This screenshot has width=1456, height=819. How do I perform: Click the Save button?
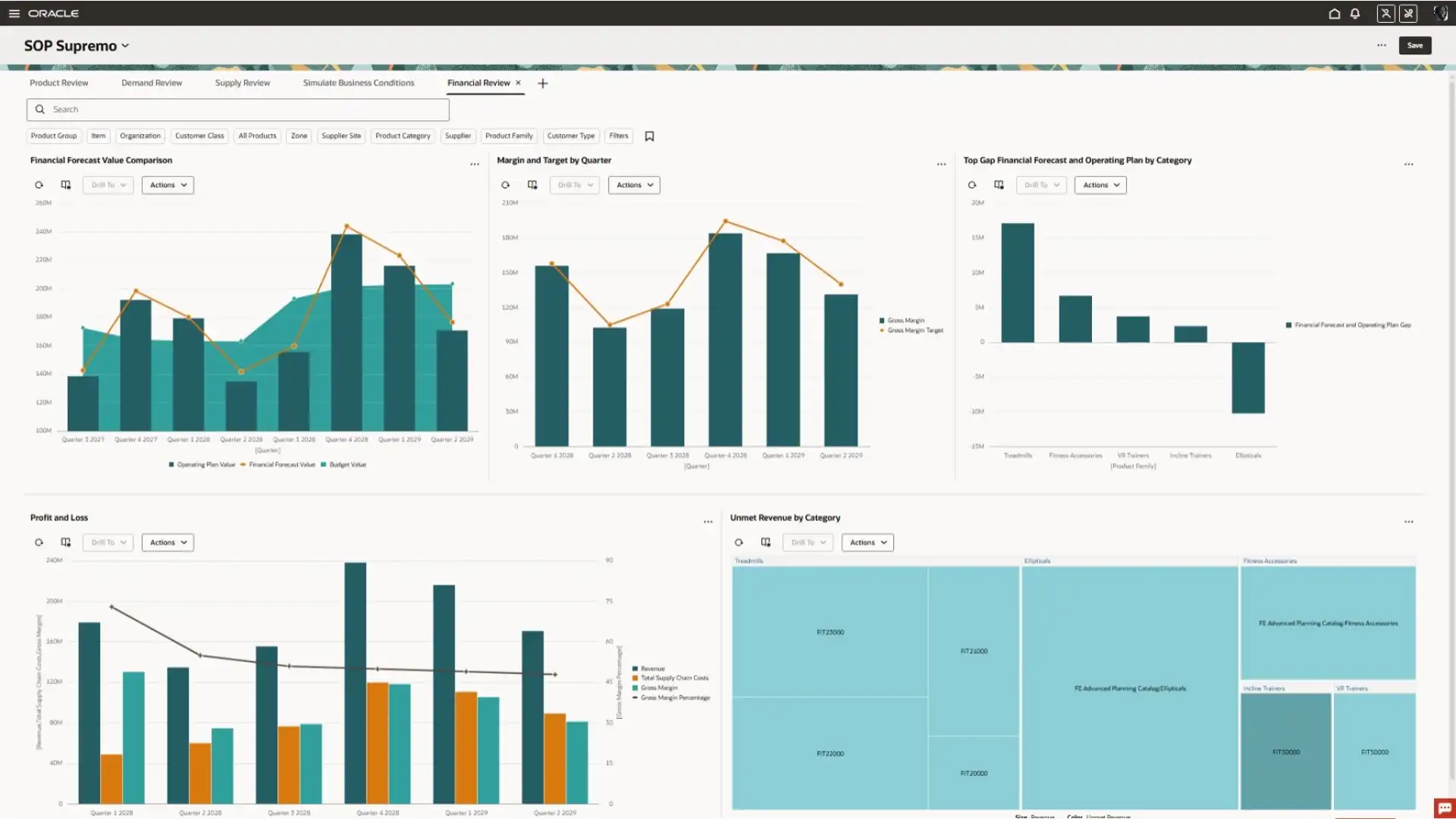[x=1414, y=45]
